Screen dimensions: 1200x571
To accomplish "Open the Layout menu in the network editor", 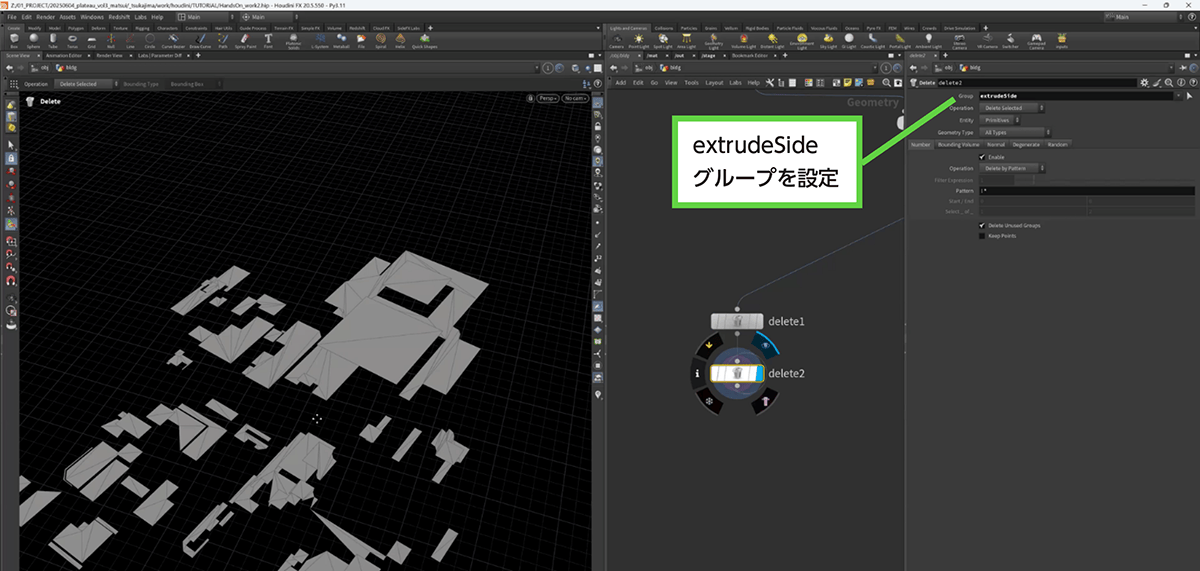I will (714, 82).
